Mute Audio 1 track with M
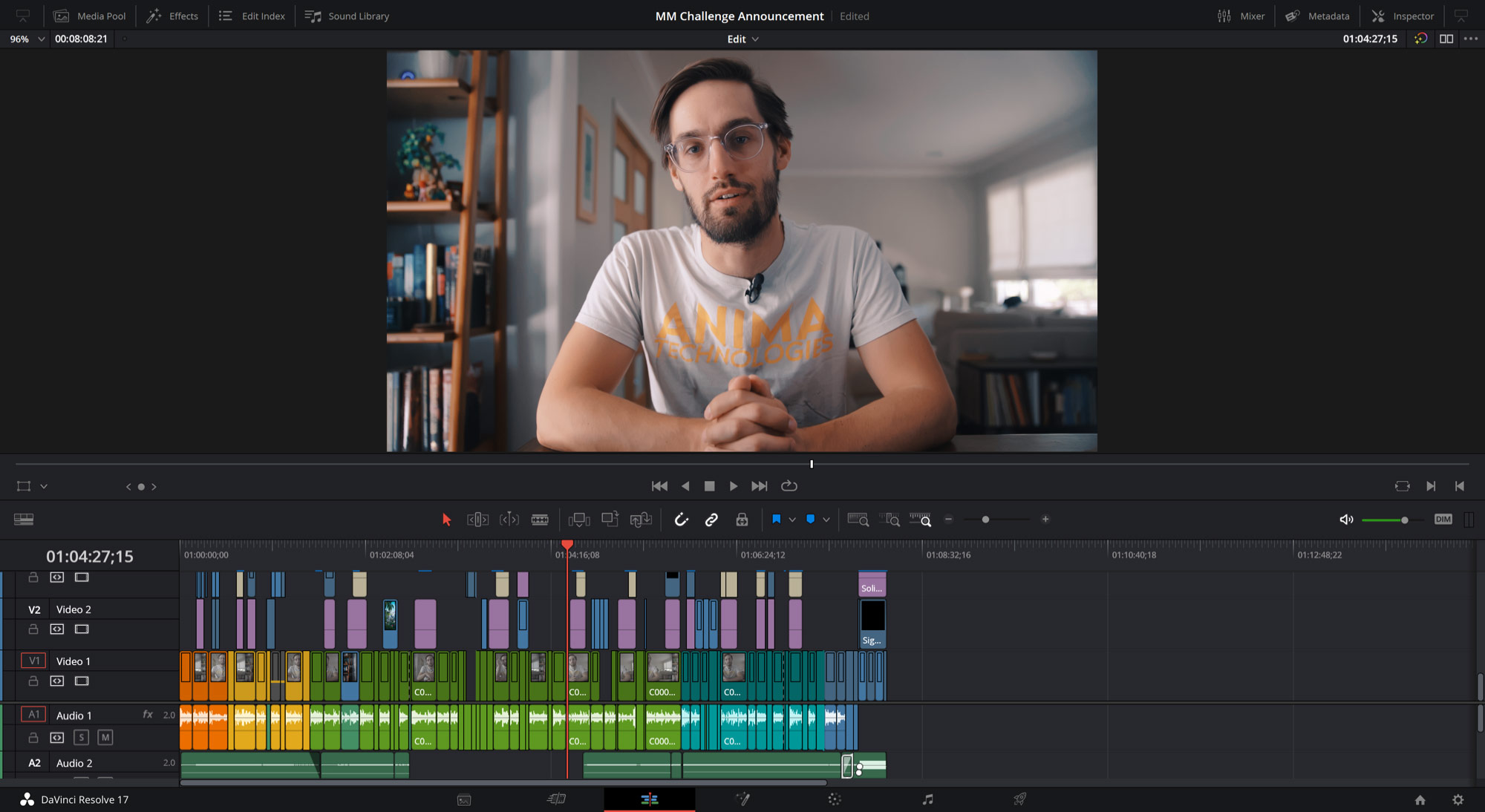The image size is (1485, 812). (x=105, y=737)
